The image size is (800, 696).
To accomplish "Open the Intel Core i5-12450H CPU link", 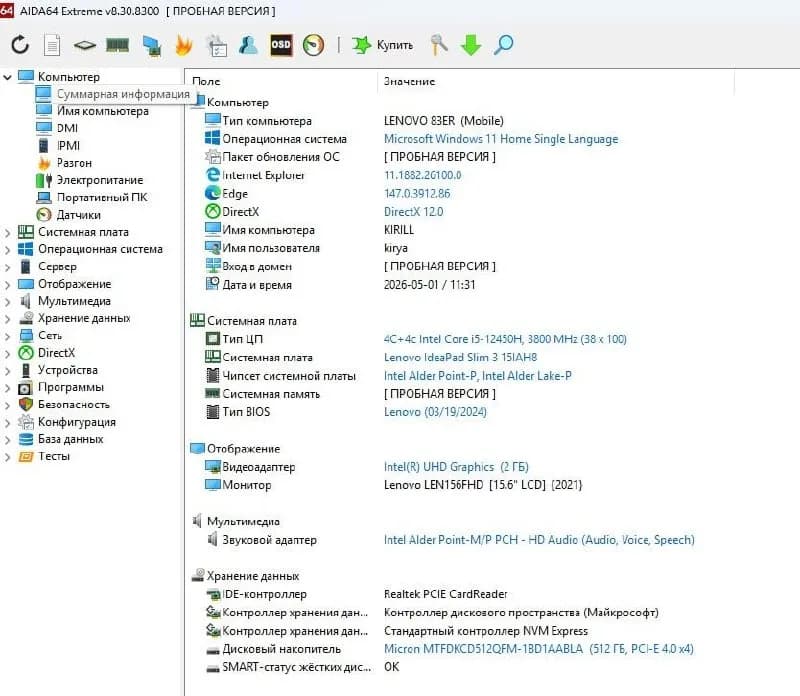I will coord(505,339).
